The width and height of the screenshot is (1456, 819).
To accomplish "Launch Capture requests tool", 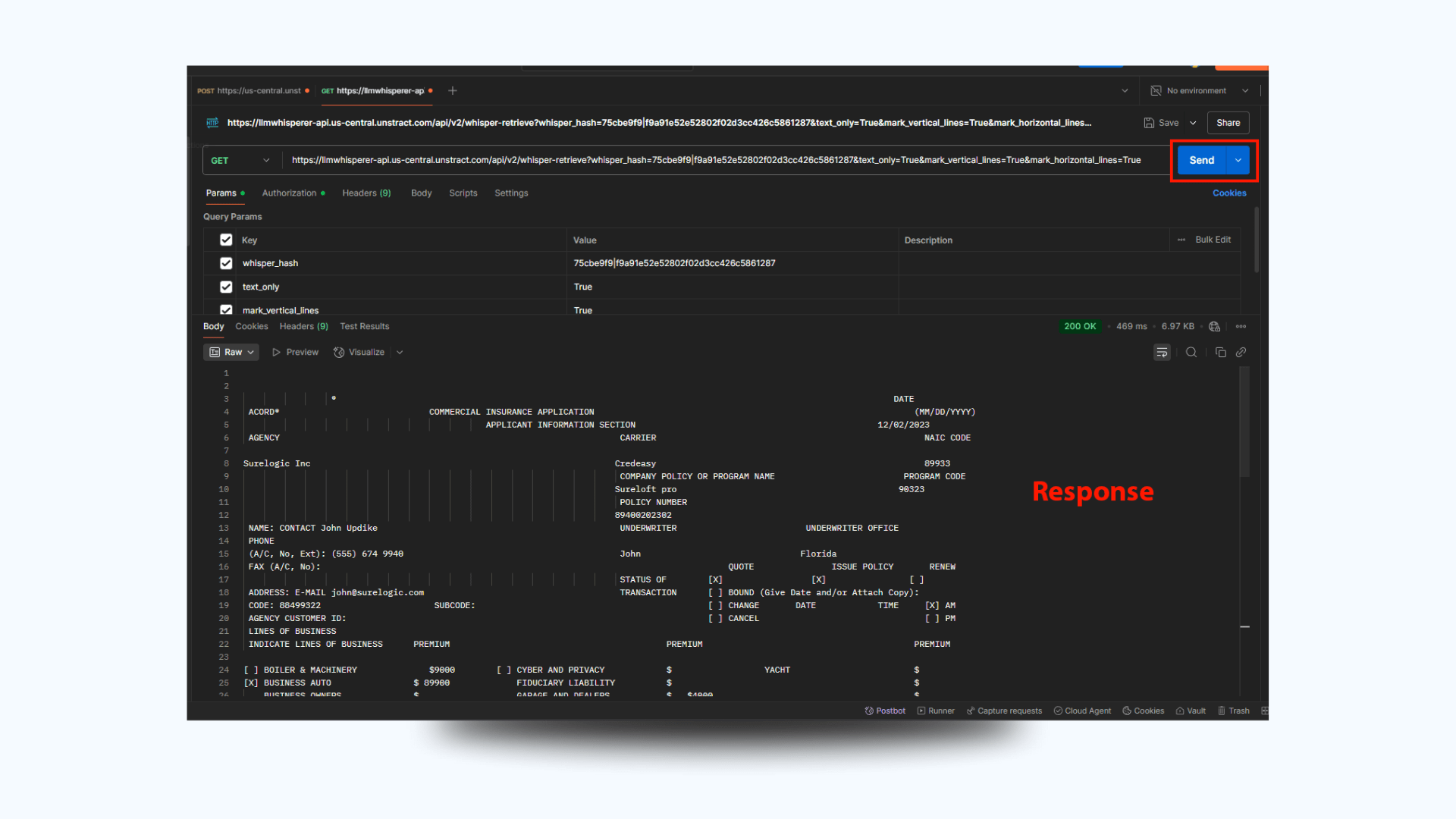I will point(1004,711).
